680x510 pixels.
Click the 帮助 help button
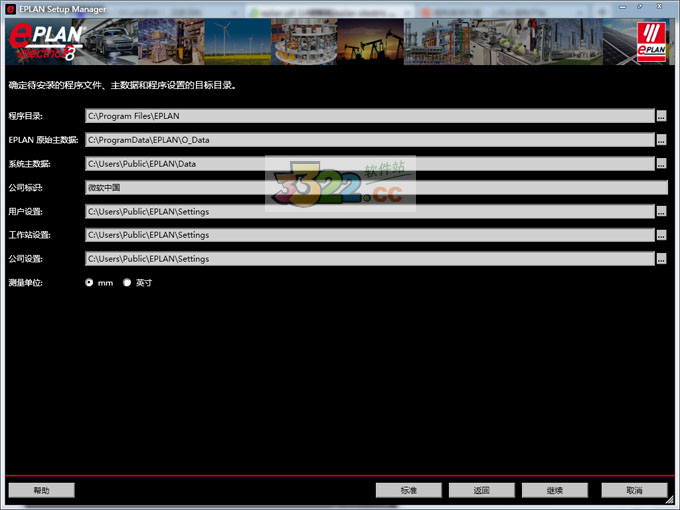pyautogui.click(x=42, y=490)
